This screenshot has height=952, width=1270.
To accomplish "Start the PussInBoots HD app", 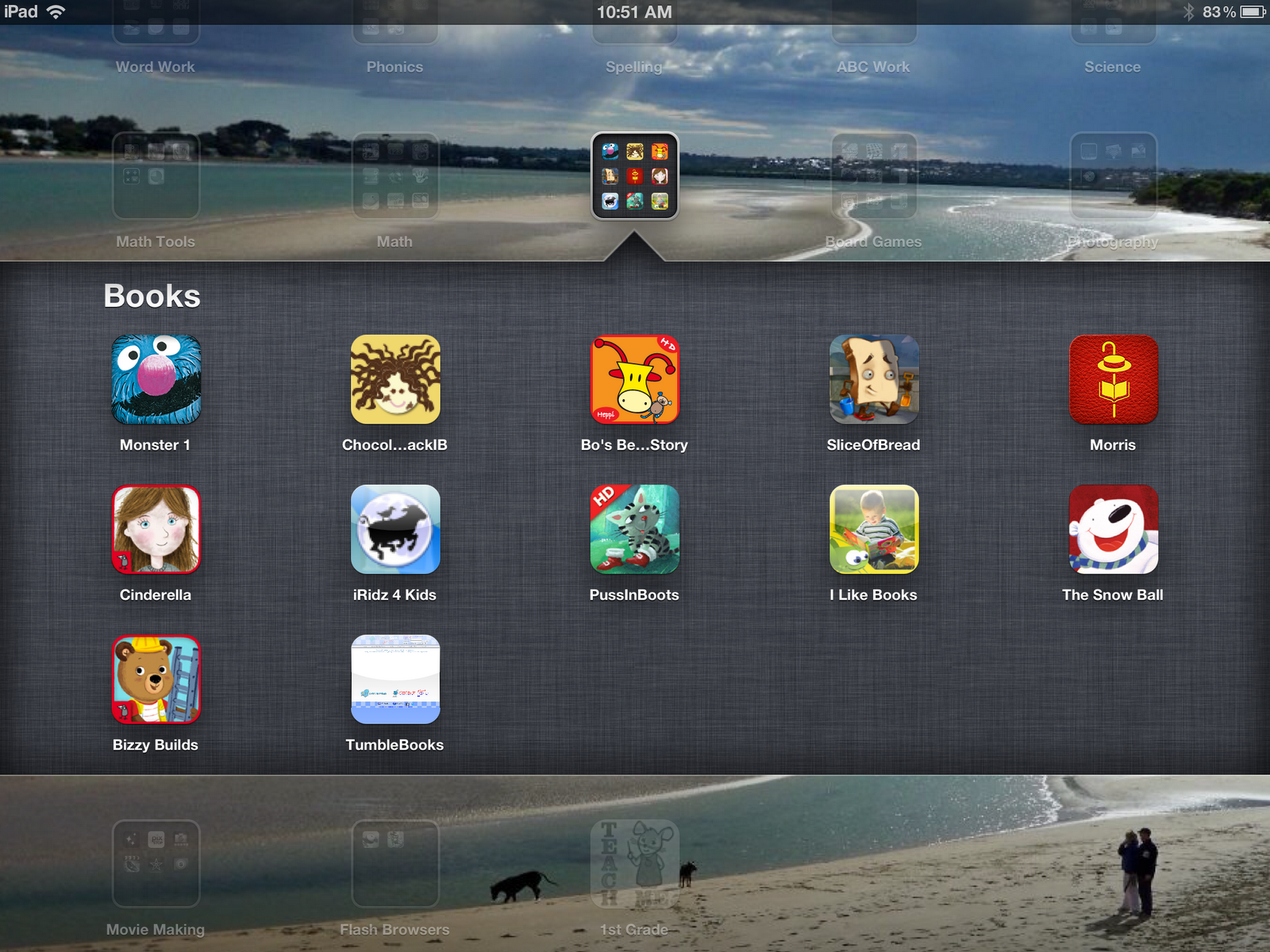I will [633, 529].
